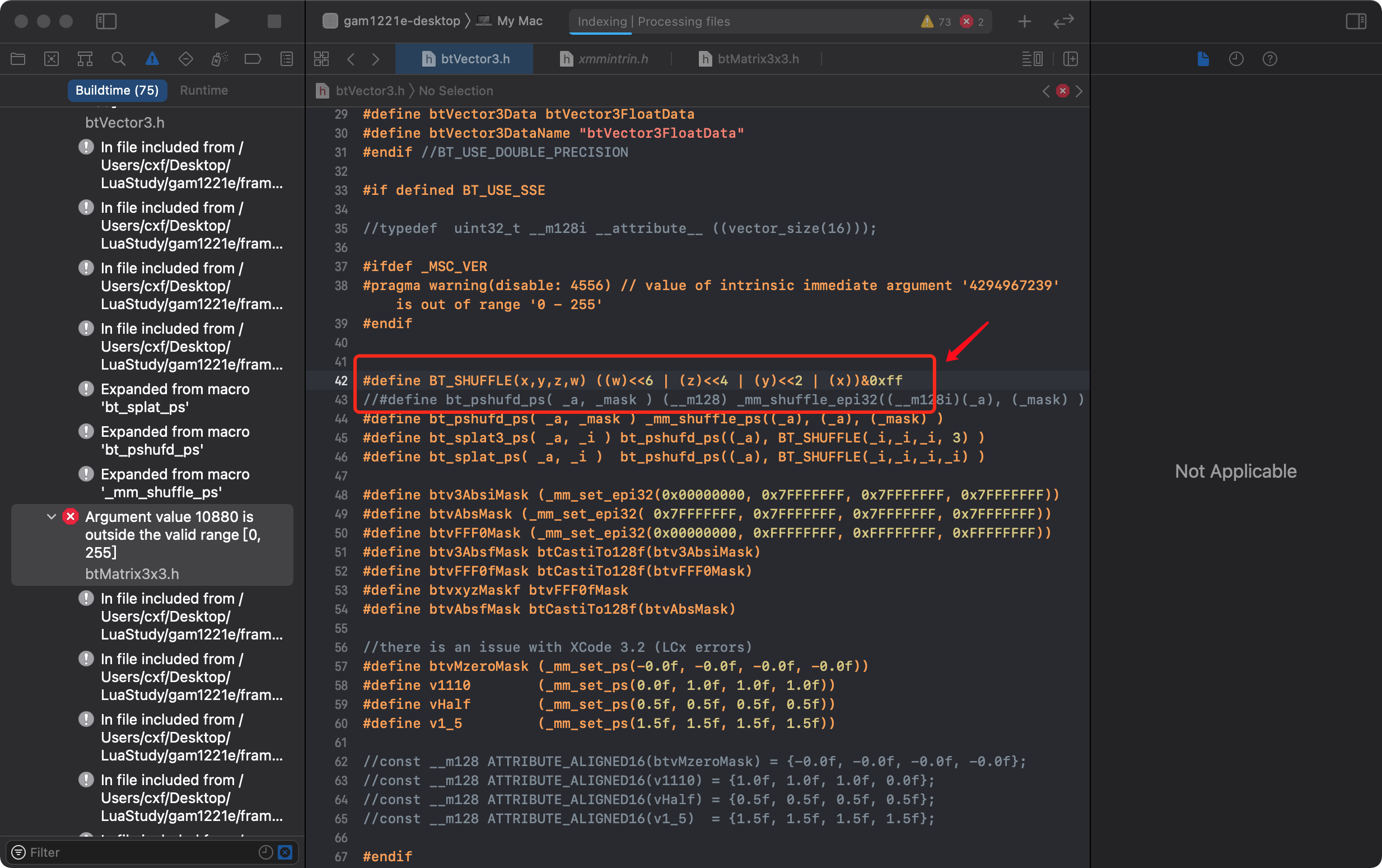
Task: Open the Project navigator folder icon
Action: 18,59
